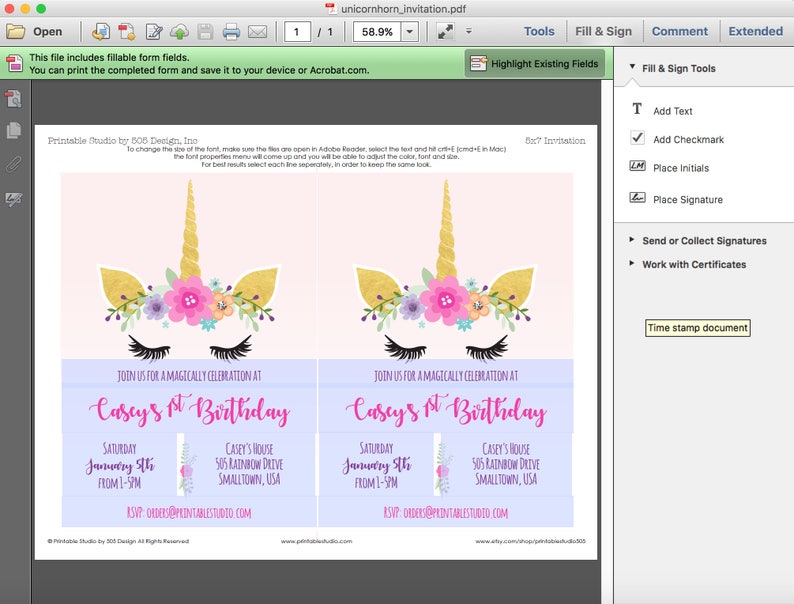Viewport: 794px width, 604px height.
Task: Click www.printablestudio.com footer text
Action: [x=316, y=541]
